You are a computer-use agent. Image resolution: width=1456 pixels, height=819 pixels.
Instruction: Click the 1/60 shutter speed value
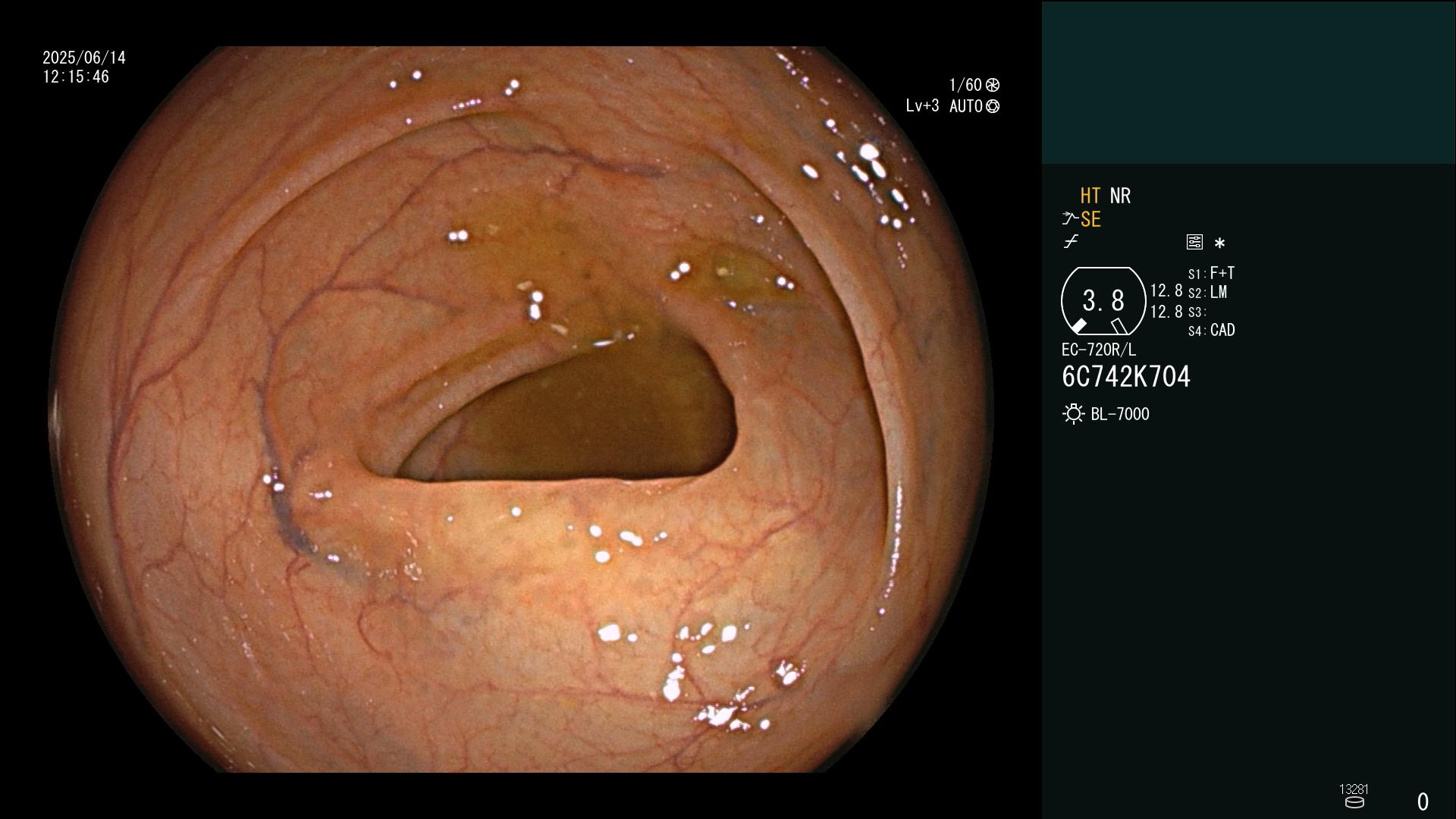point(965,85)
